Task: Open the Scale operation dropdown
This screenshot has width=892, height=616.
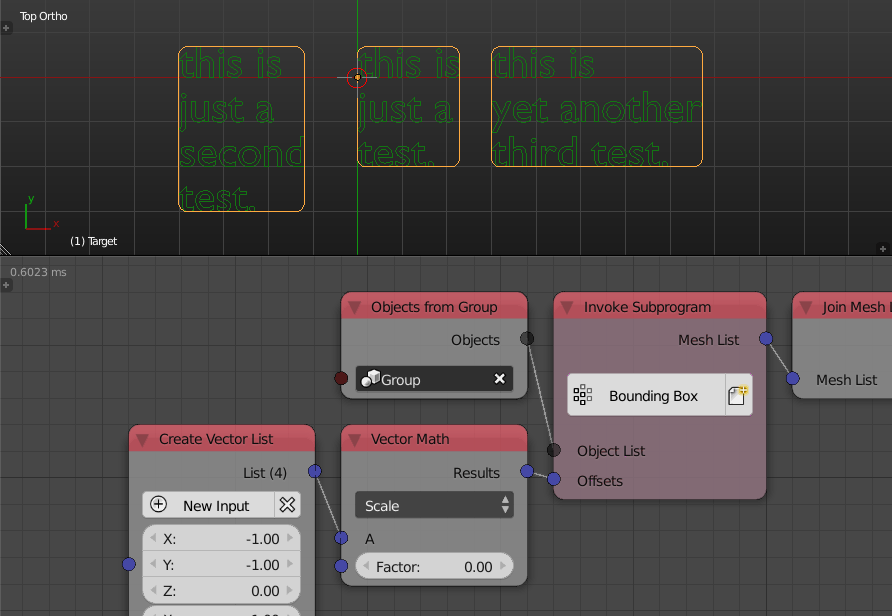Action: 434,505
